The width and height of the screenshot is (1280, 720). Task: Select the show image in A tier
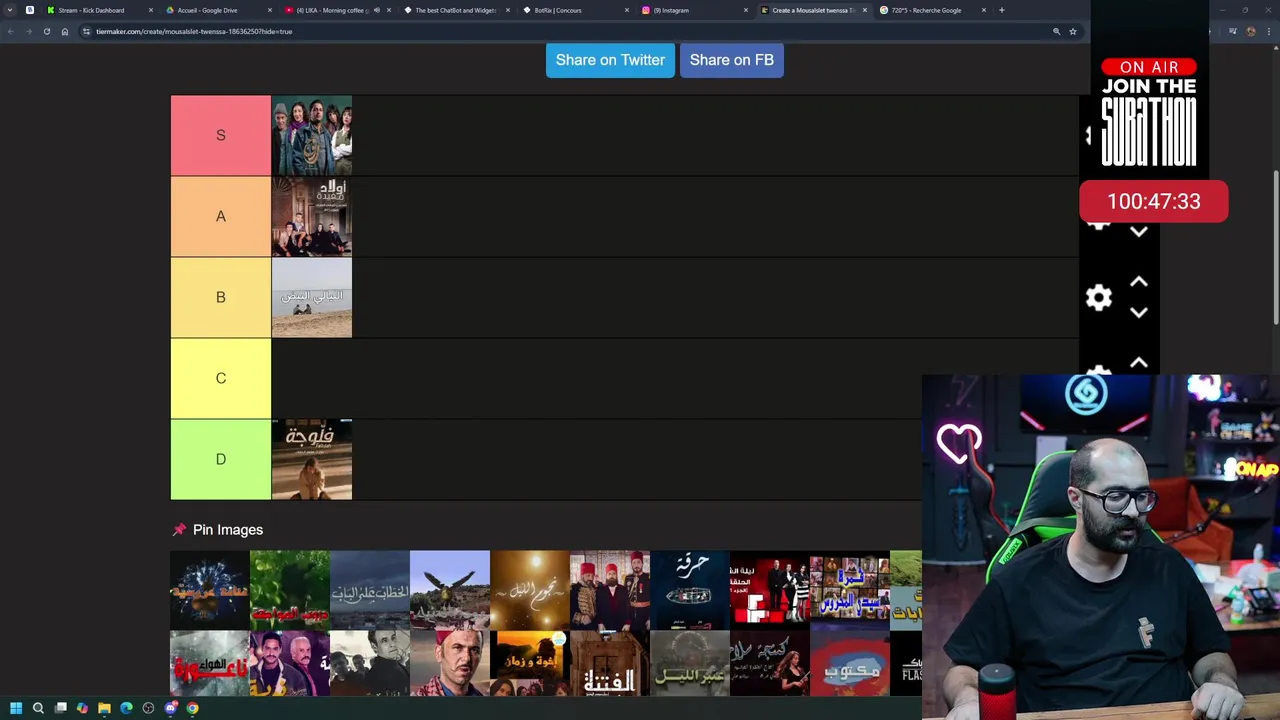coord(312,217)
